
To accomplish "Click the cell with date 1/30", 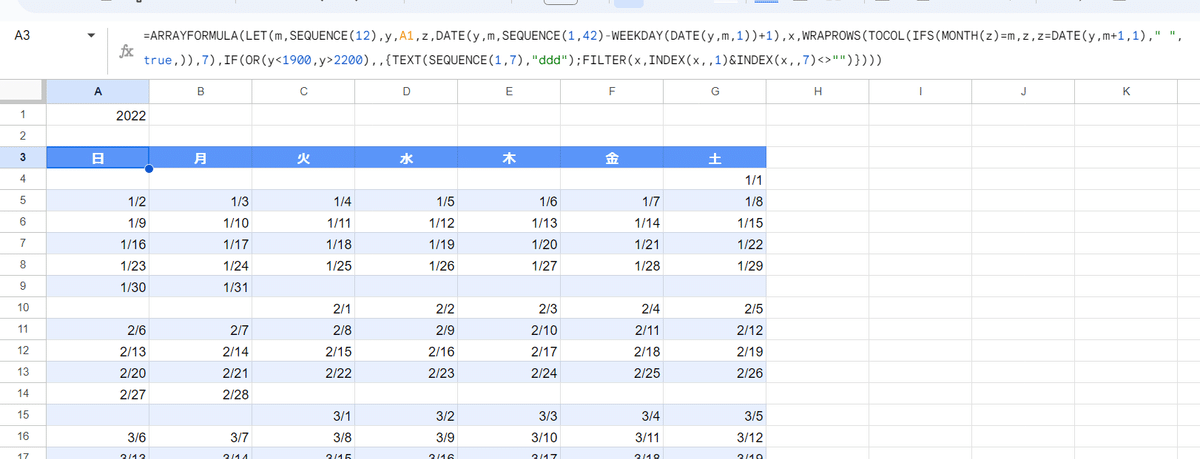I will click(x=98, y=287).
